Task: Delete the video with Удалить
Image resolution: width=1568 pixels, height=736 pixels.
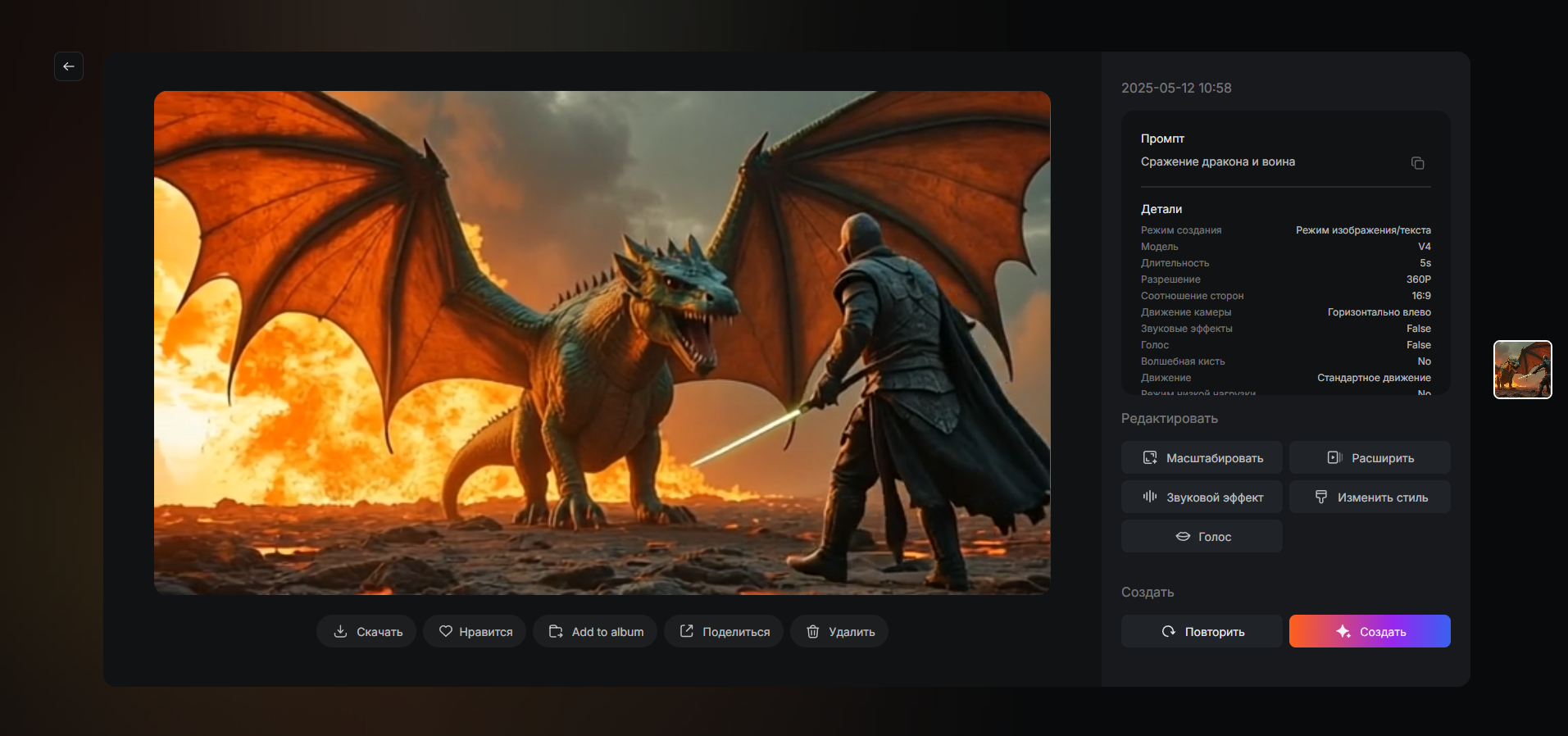Action: pyautogui.click(x=839, y=631)
